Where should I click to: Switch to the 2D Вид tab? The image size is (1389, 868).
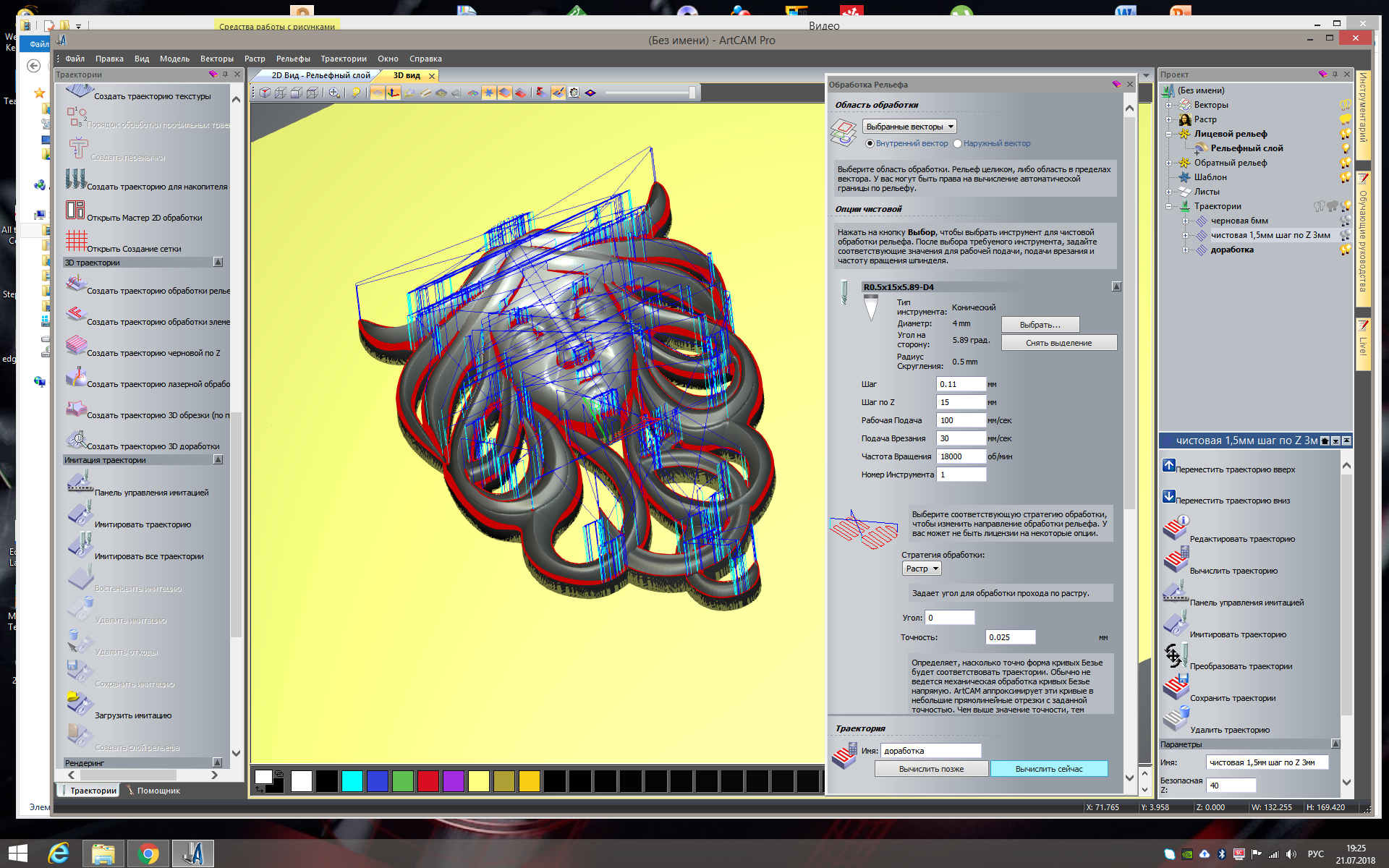pos(320,75)
